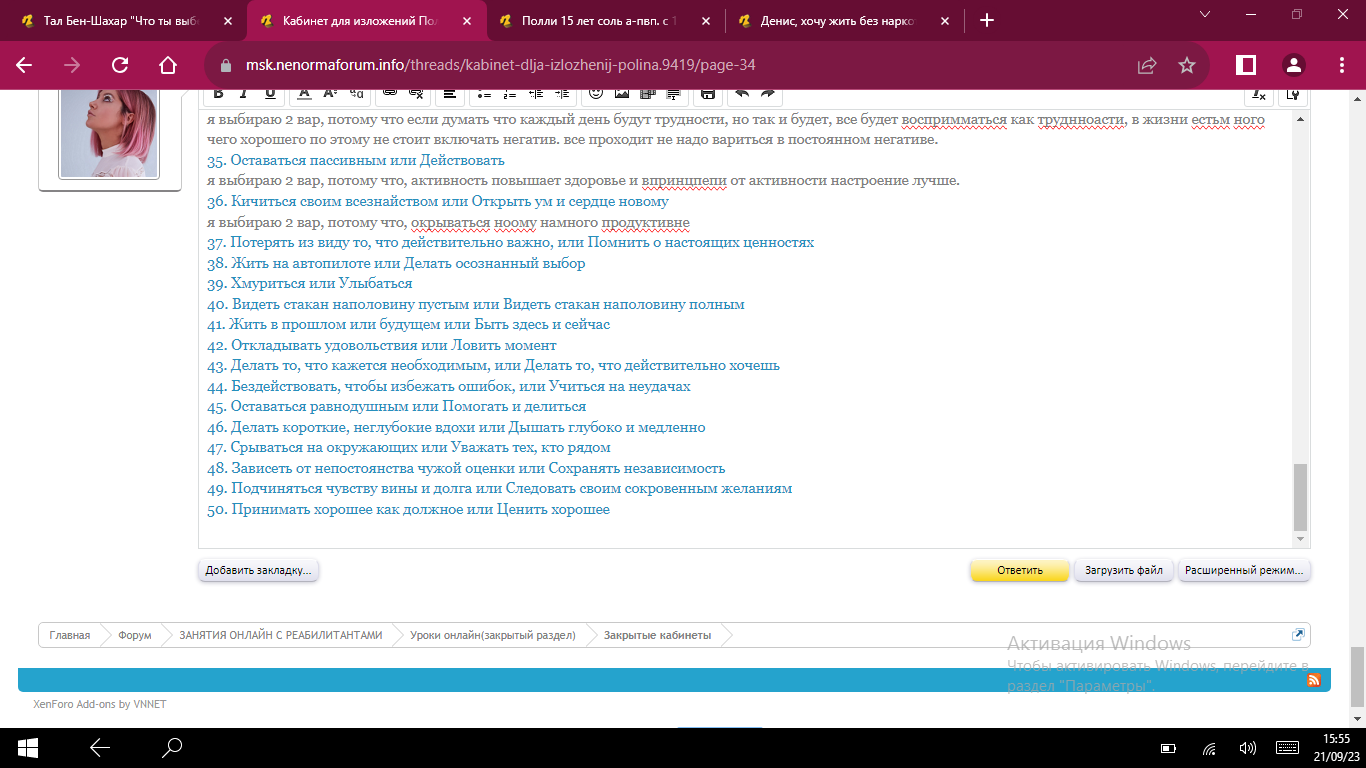Click the Redo arrow in editor toolbar
This screenshot has width=1366, height=768.
[x=768, y=93]
